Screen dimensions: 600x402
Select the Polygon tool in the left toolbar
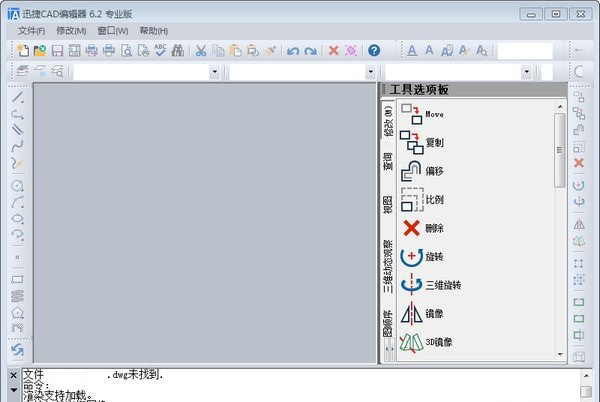[x=17, y=313]
